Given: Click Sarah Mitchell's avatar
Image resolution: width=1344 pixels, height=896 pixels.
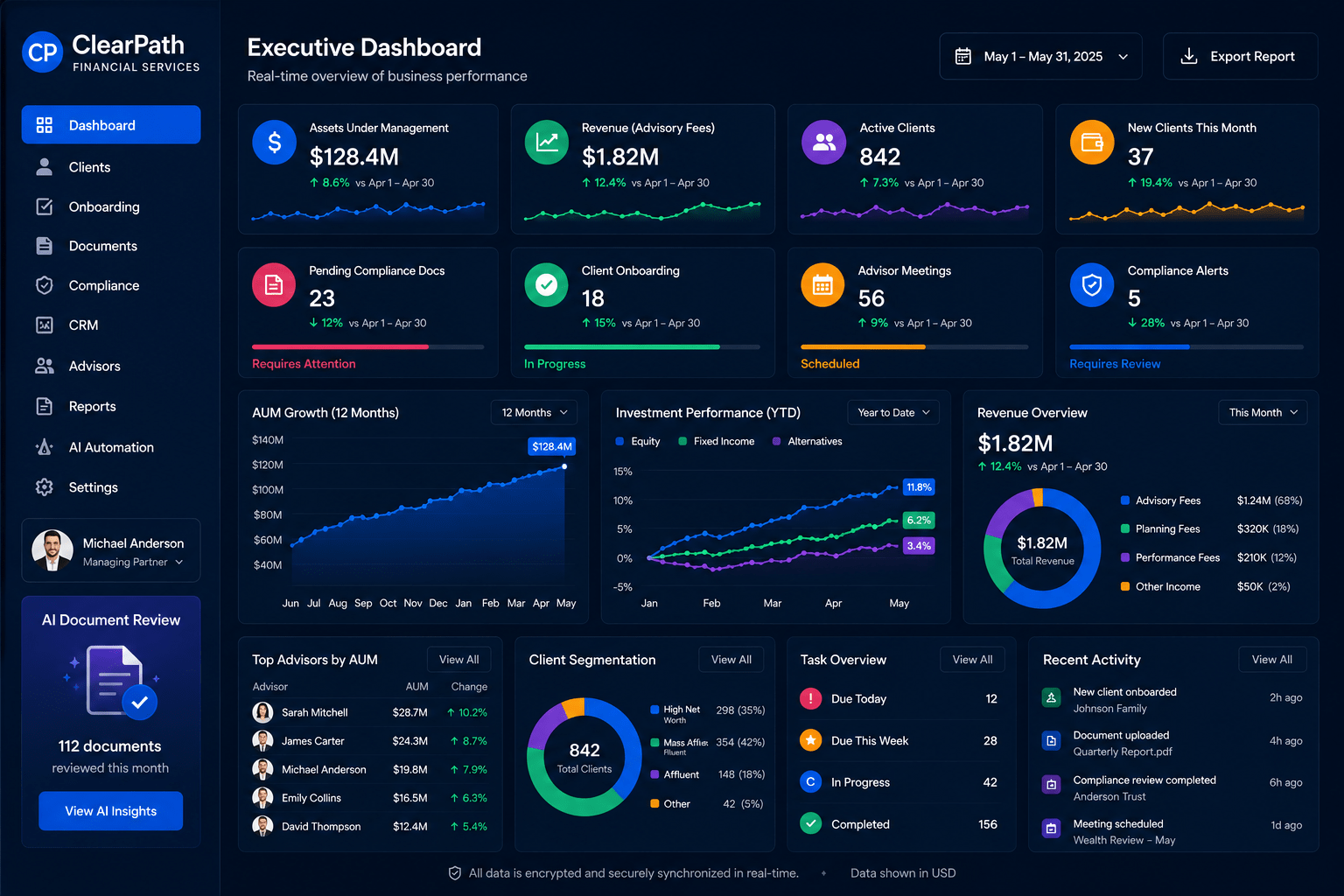Looking at the screenshot, I should 262,712.
